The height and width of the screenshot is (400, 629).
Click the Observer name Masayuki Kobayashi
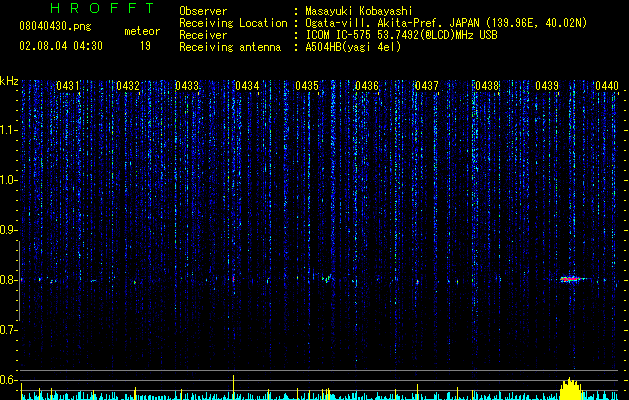(x=359, y=11)
